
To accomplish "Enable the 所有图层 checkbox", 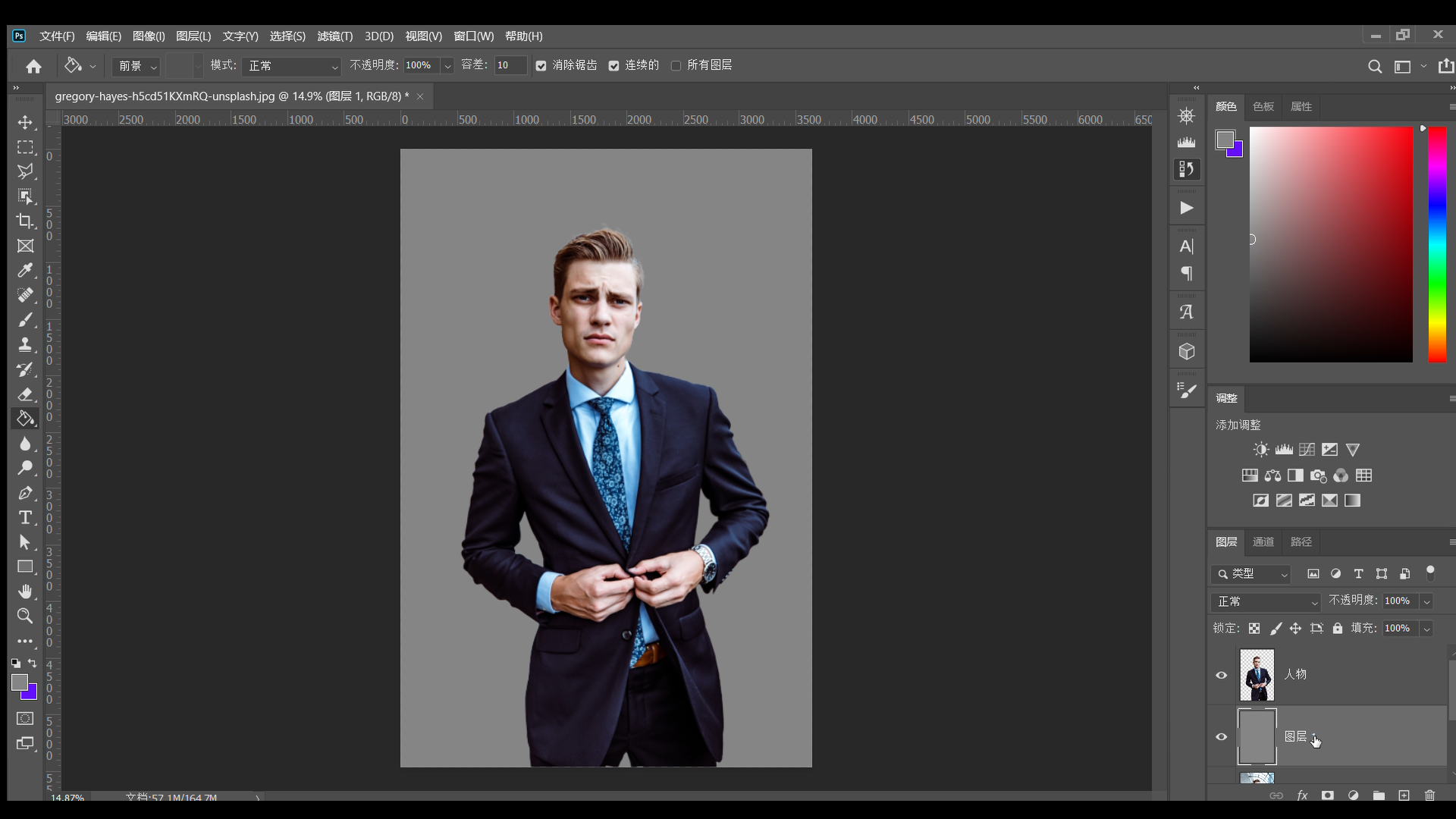I will [x=676, y=66].
